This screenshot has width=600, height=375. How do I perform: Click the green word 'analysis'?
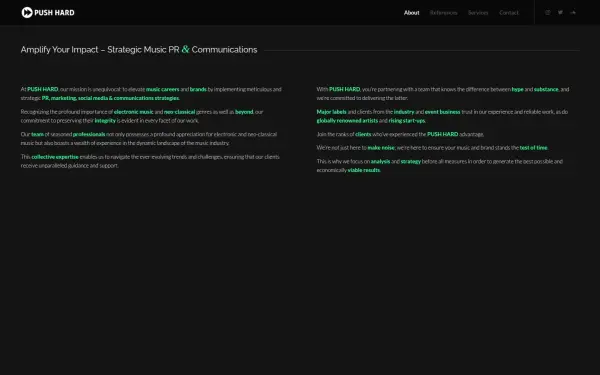tap(380, 161)
